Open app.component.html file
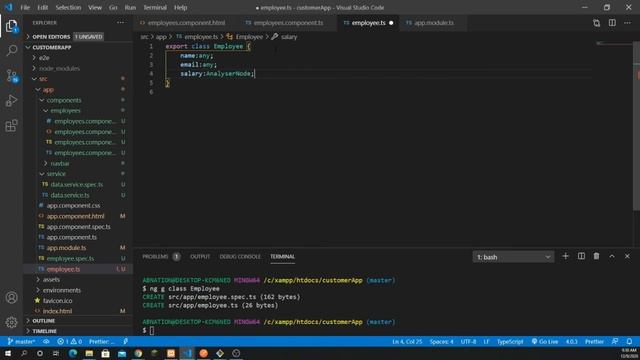Screen dimensions: 640x360 tap(76, 216)
